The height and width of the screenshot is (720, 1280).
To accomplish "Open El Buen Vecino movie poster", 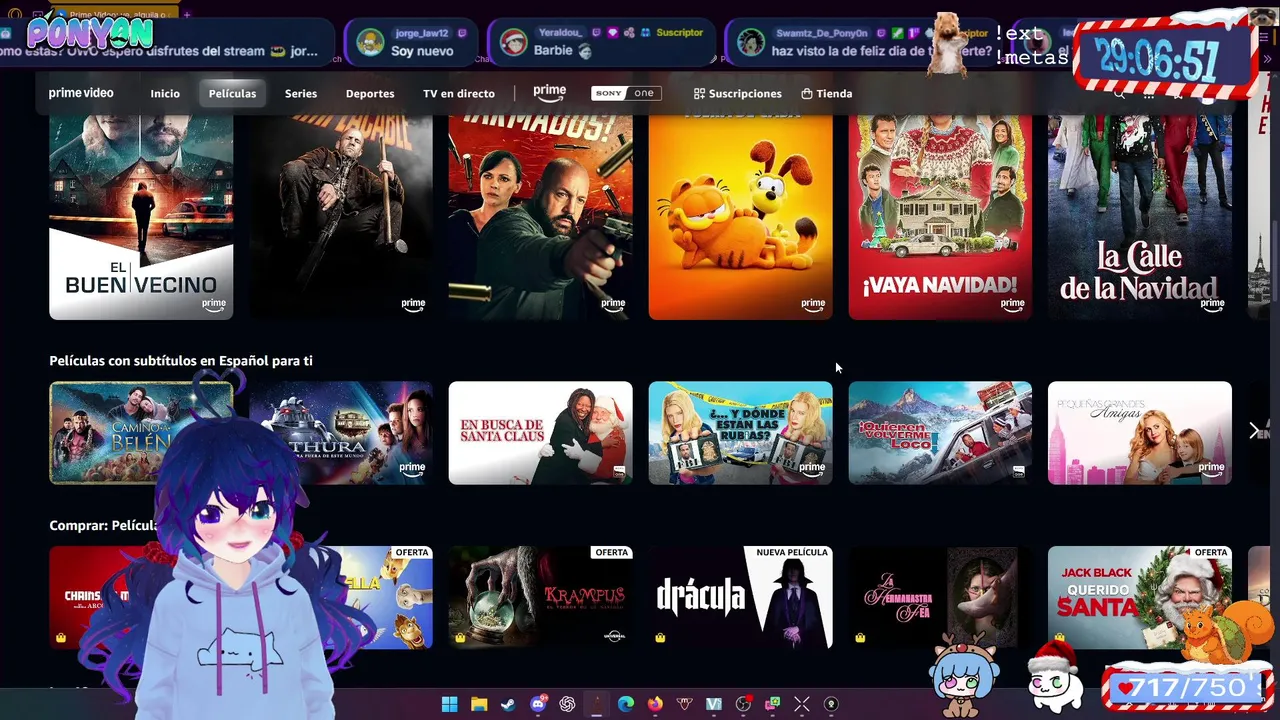I will click(141, 216).
